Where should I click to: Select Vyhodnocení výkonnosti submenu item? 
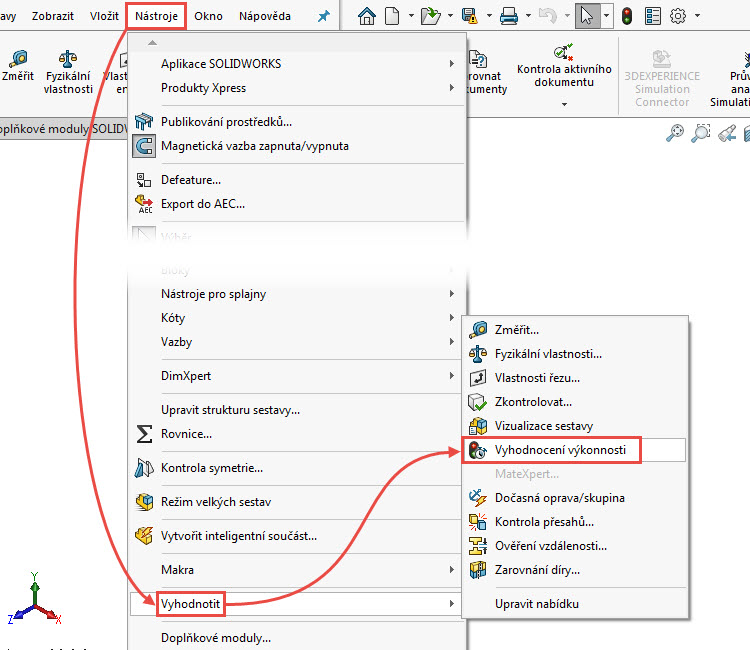click(x=575, y=450)
